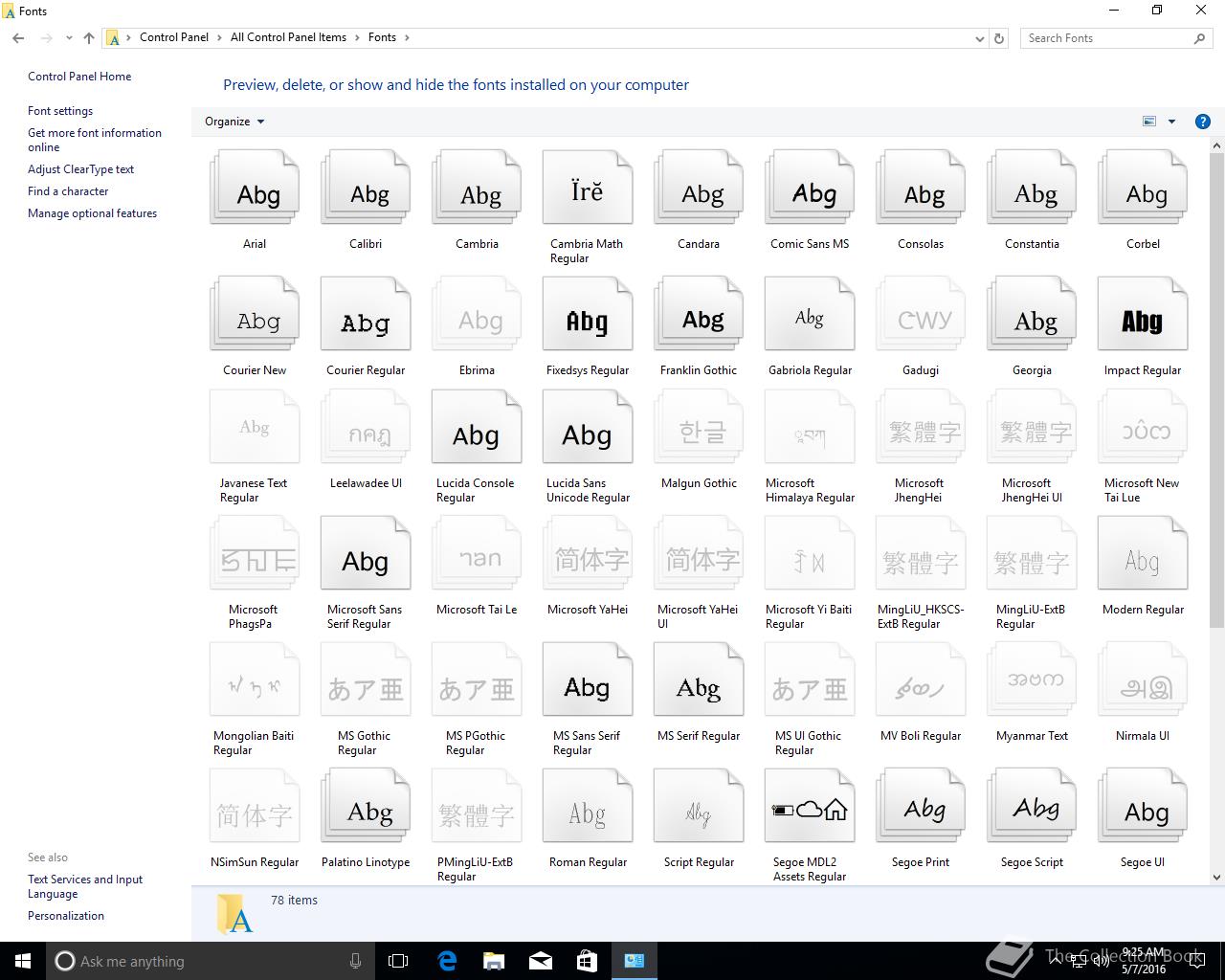Expand the view options dropdown arrow
This screenshot has height=980, width=1225.
tap(1171, 122)
